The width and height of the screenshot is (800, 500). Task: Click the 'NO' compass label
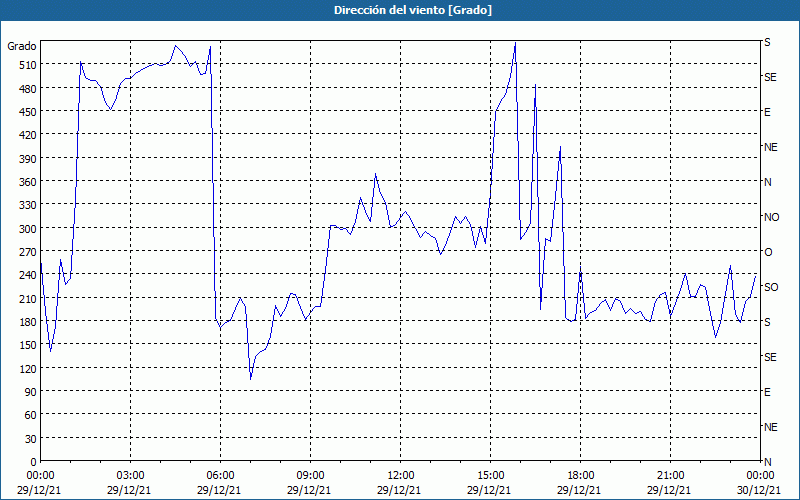point(772,217)
